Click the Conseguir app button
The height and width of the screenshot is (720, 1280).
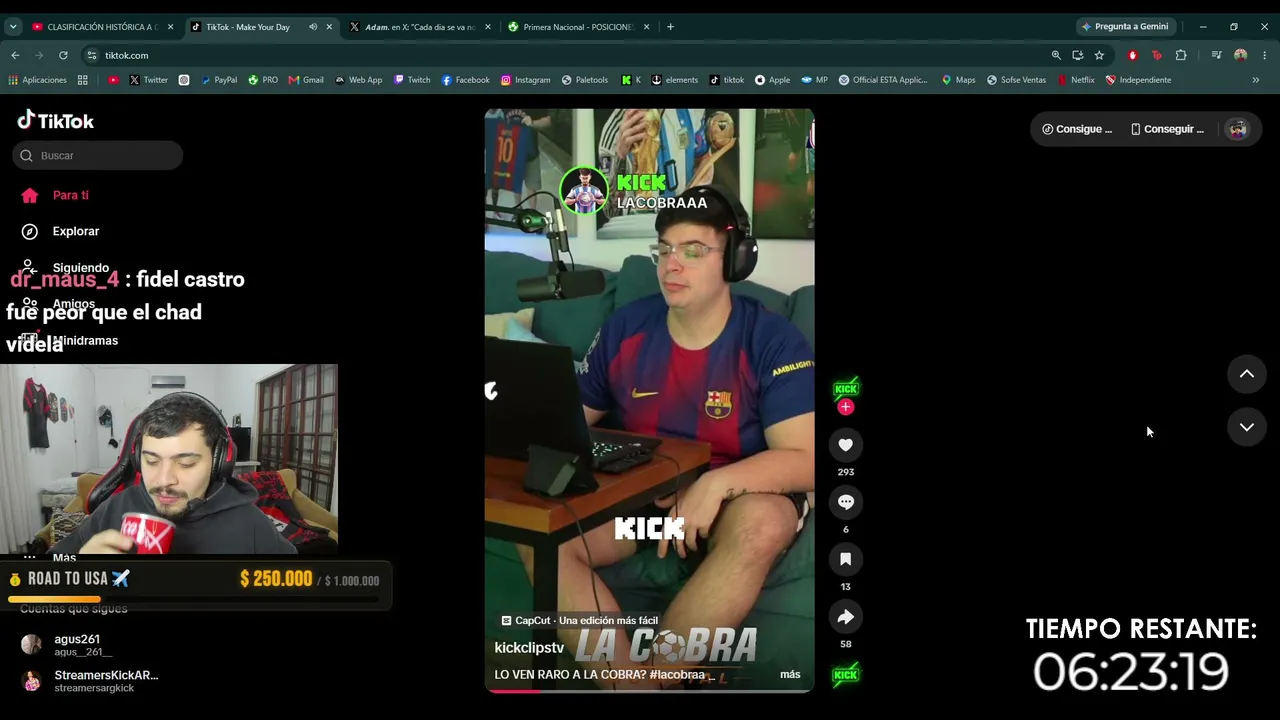point(1167,129)
